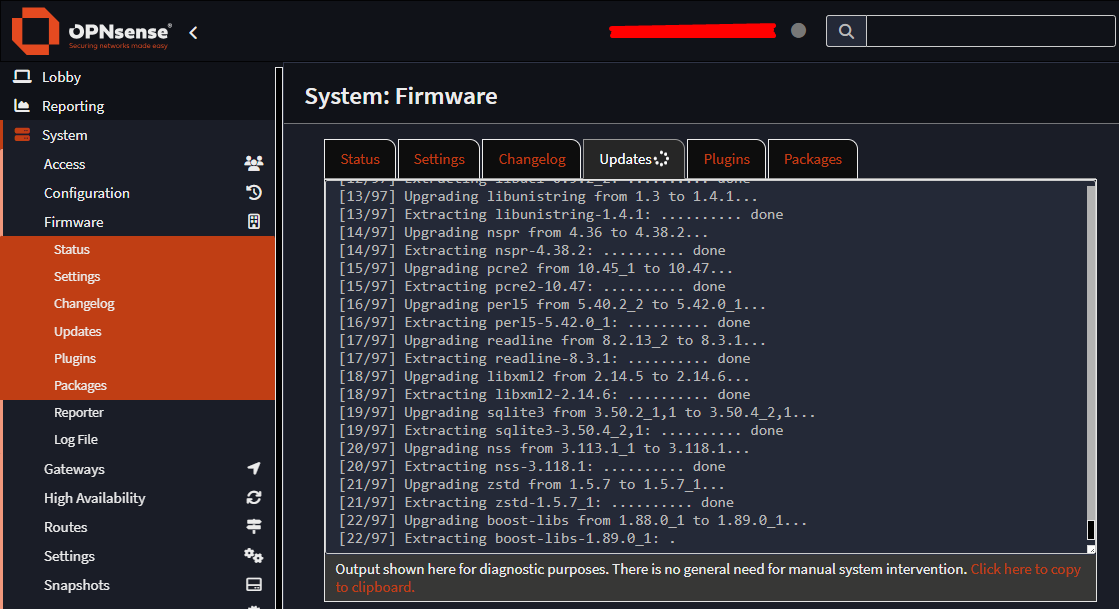Click log line 'Extracting boost-libs-1.89.0_1'
The image size is (1119, 609).
(507, 538)
